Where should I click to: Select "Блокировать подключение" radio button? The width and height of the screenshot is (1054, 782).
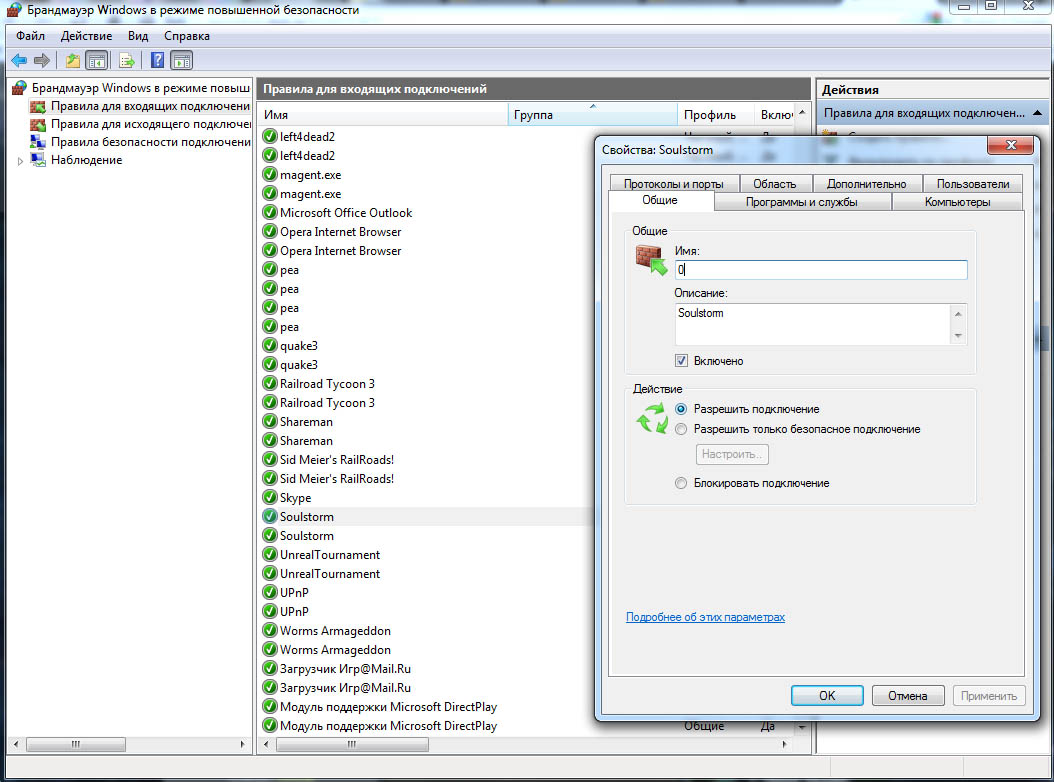click(681, 483)
